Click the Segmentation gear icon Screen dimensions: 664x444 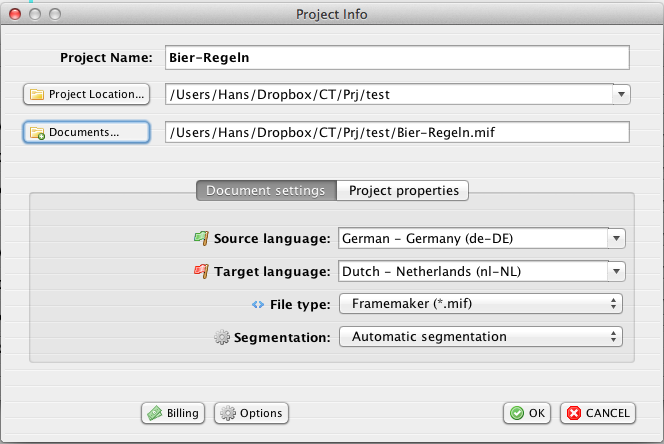[222, 337]
